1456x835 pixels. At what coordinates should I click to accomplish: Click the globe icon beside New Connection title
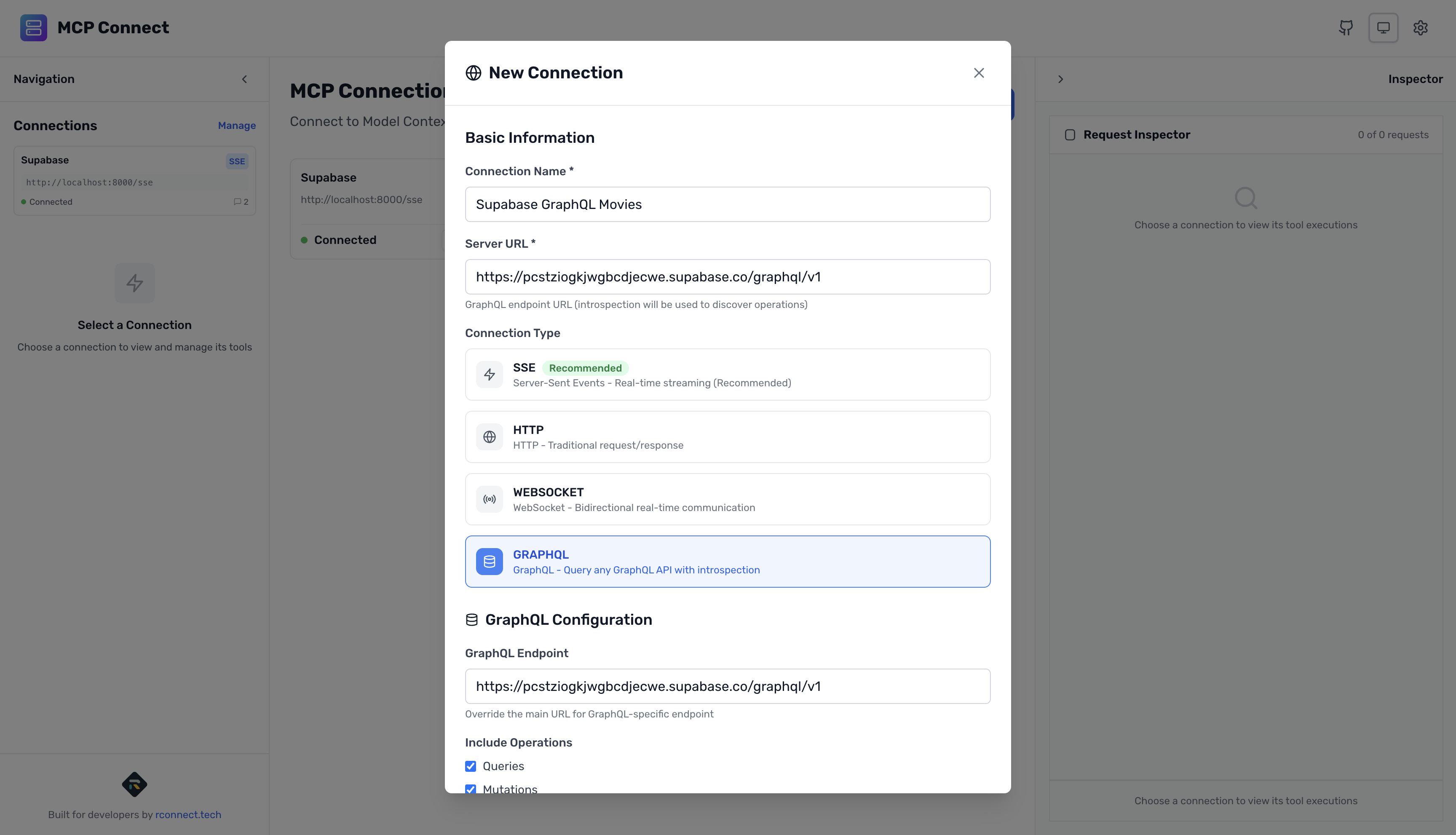[x=473, y=73]
